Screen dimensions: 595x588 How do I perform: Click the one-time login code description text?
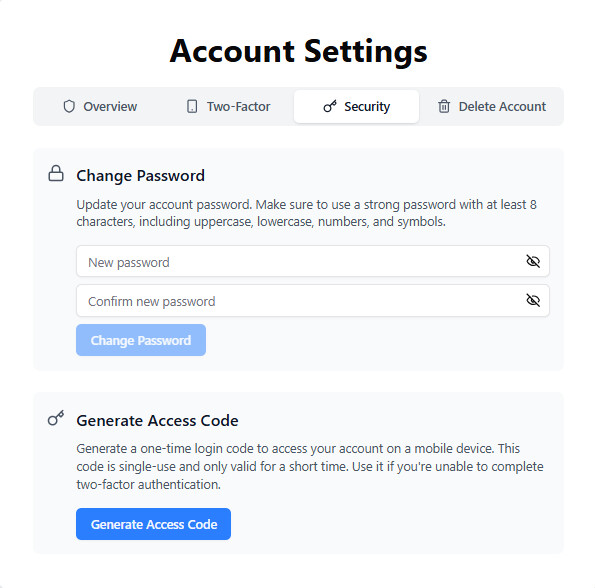tap(310, 467)
